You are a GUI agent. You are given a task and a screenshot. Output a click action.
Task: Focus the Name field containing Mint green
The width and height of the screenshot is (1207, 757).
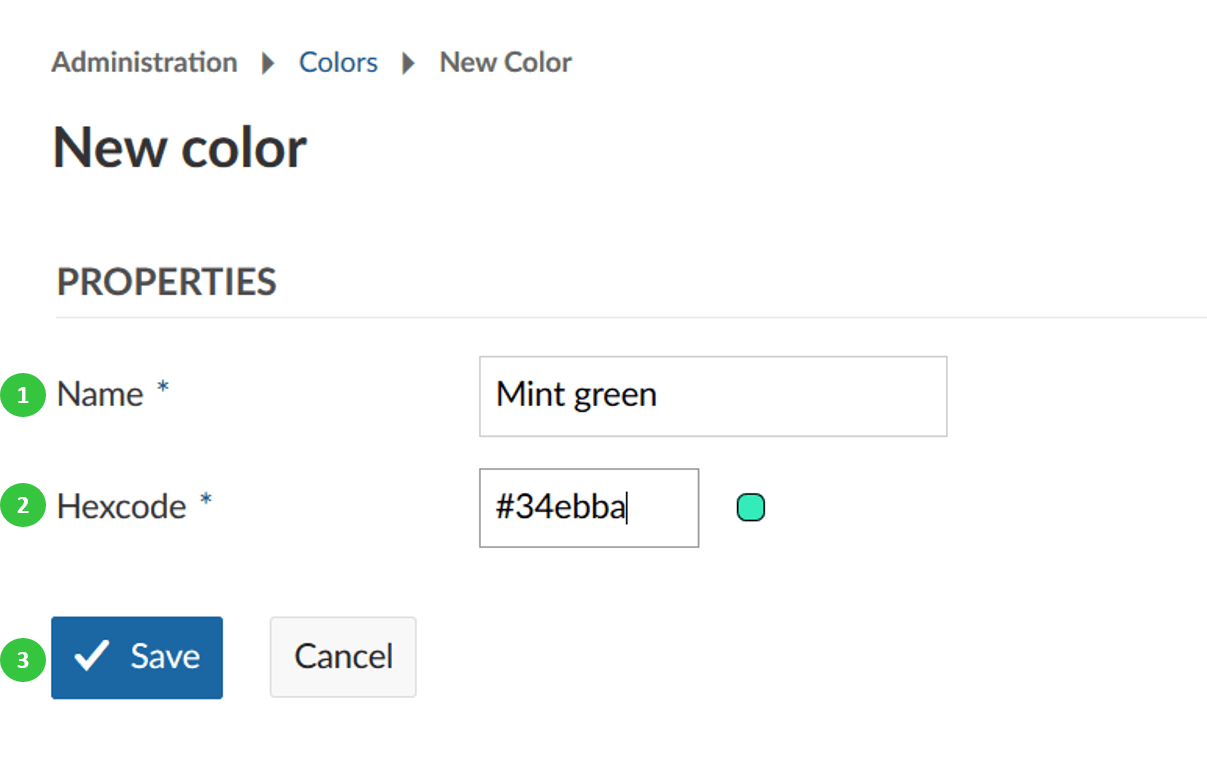712,396
